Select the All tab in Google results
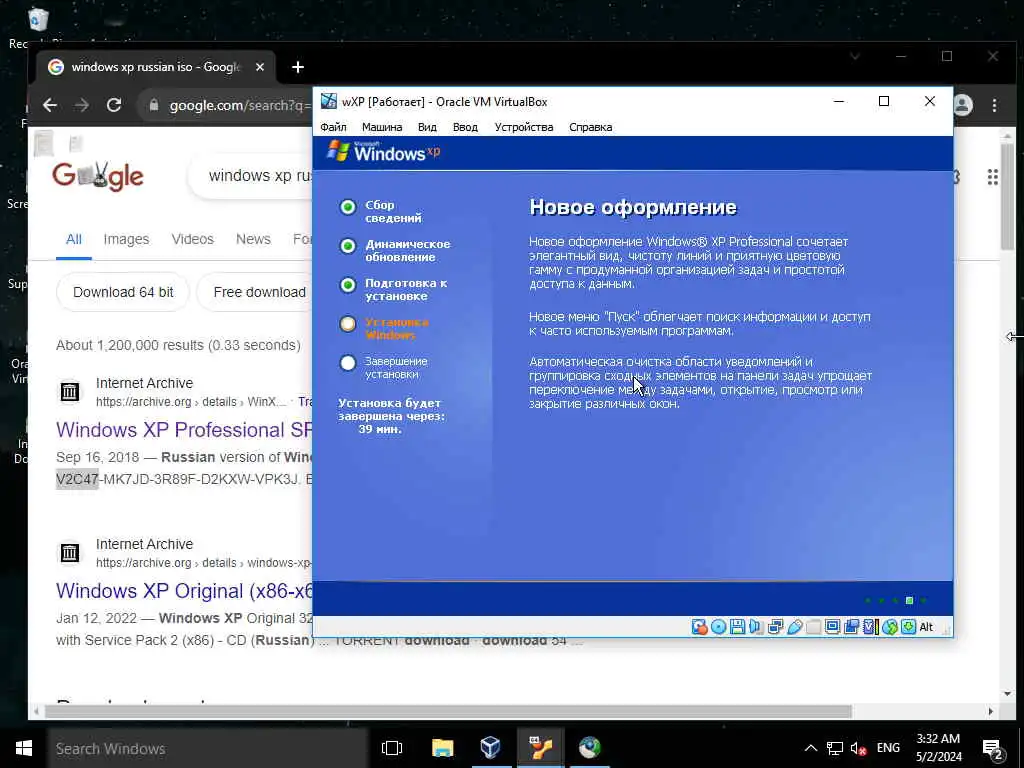Viewport: 1024px width, 768px height. point(74,240)
